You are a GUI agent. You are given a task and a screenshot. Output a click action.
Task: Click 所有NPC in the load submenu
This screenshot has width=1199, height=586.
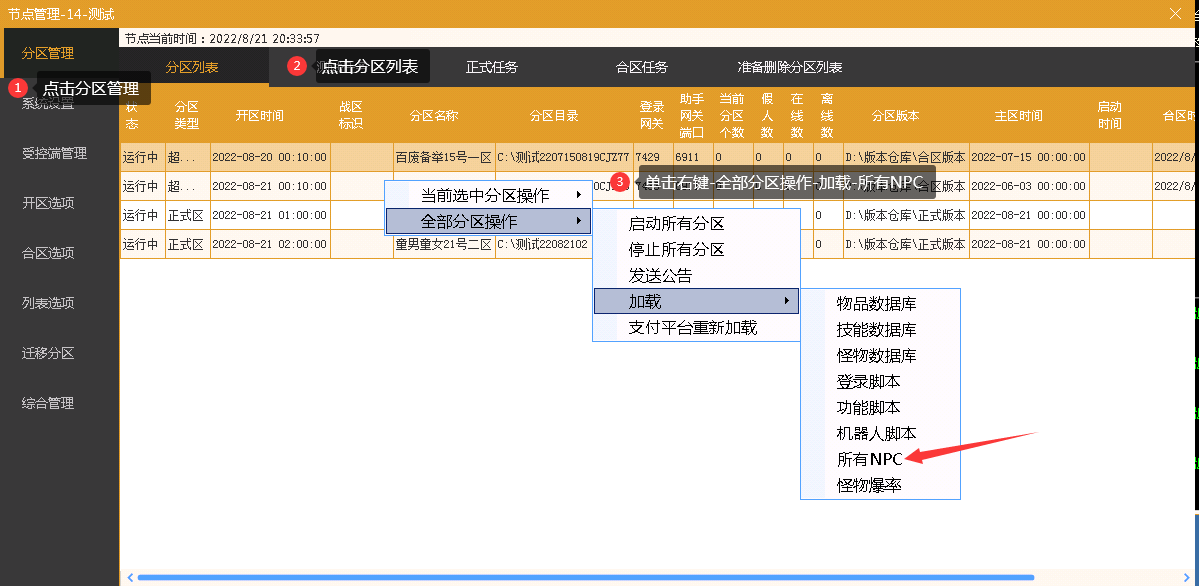point(869,460)
